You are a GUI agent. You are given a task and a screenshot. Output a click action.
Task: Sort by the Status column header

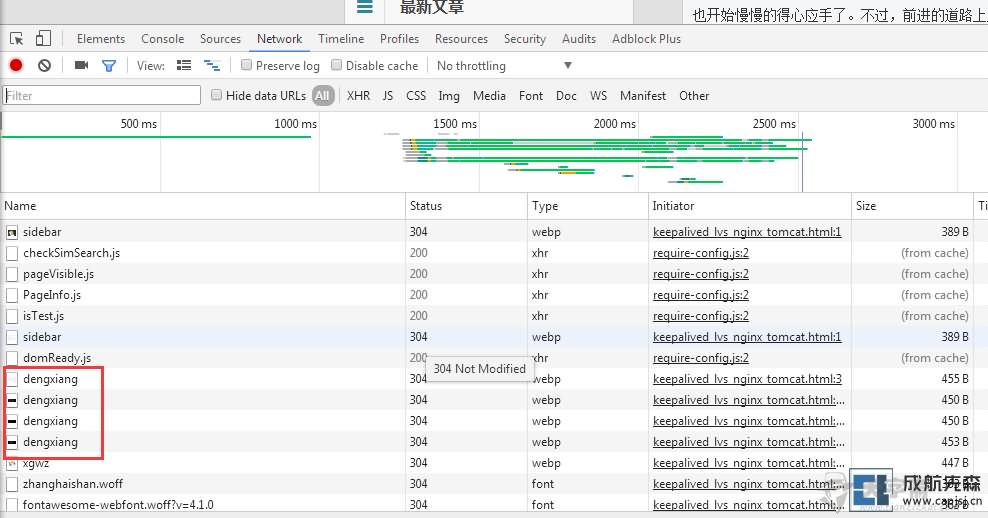[x=466, y=206]
